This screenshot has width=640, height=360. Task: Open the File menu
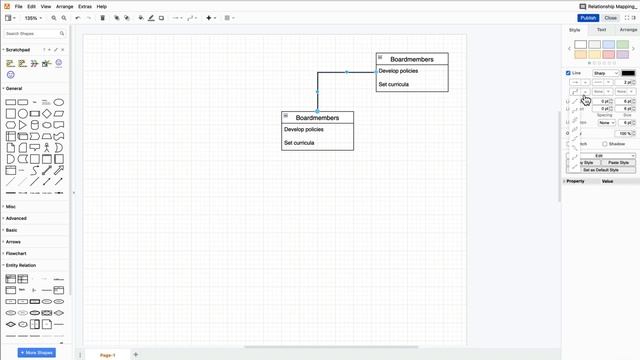tap(18, 7)
